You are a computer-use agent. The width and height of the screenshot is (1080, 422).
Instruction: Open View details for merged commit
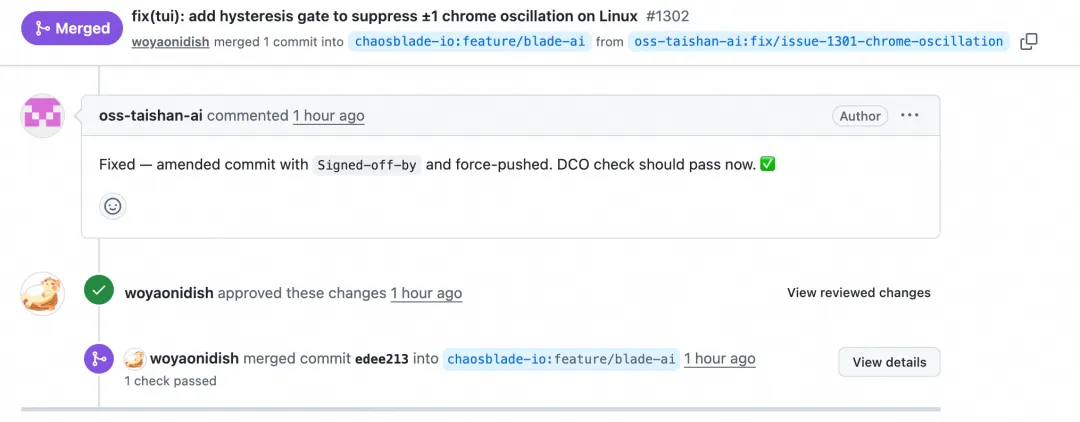pos(889,362)
